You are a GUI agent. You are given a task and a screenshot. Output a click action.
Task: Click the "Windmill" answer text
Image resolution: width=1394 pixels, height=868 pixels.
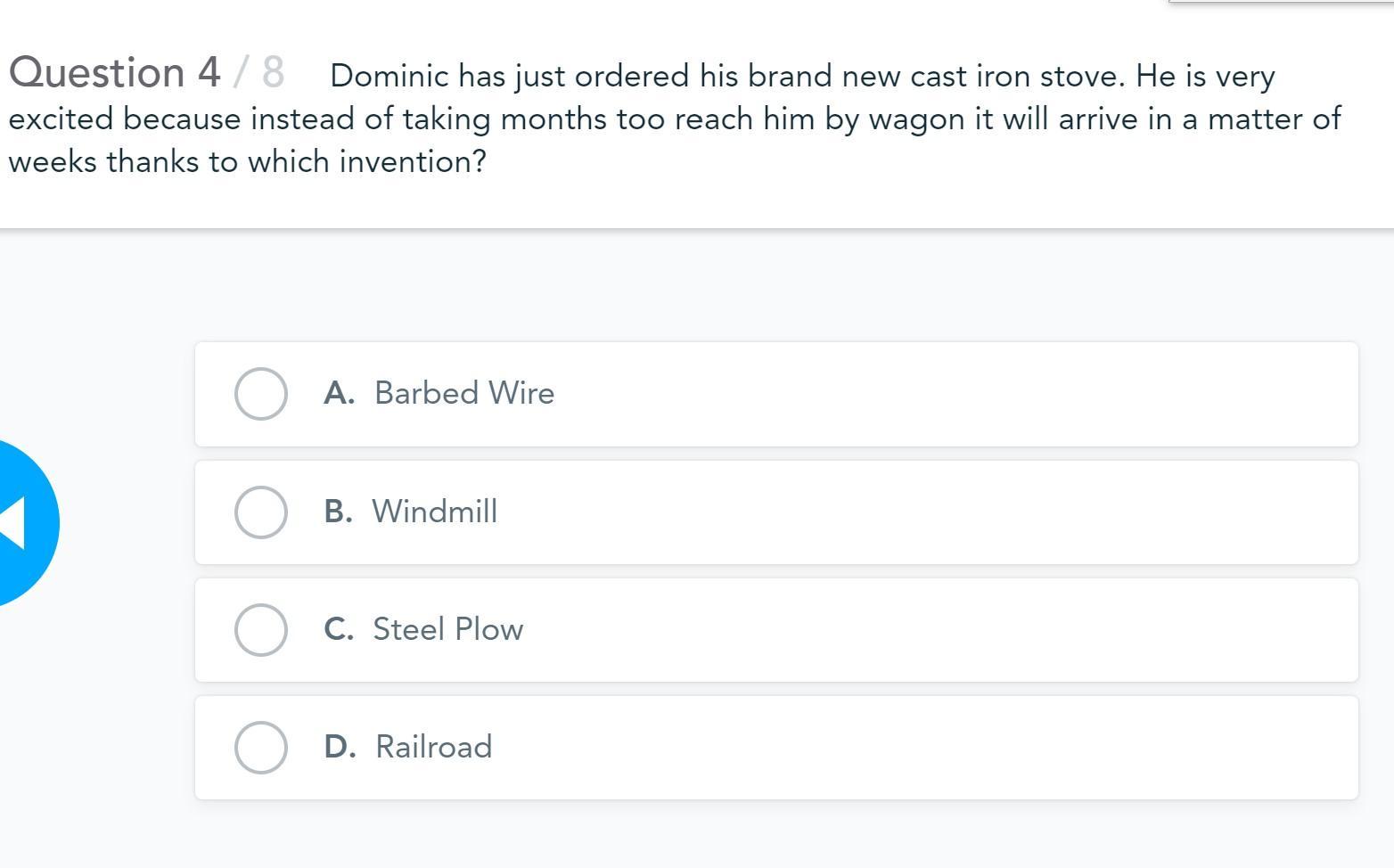(x=434, y=512)
